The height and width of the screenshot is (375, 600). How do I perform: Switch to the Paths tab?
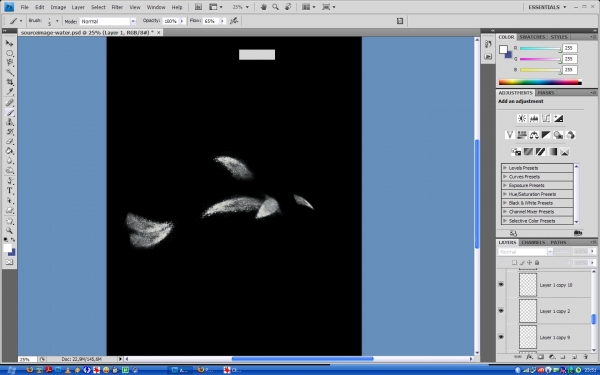coord(558,242)
